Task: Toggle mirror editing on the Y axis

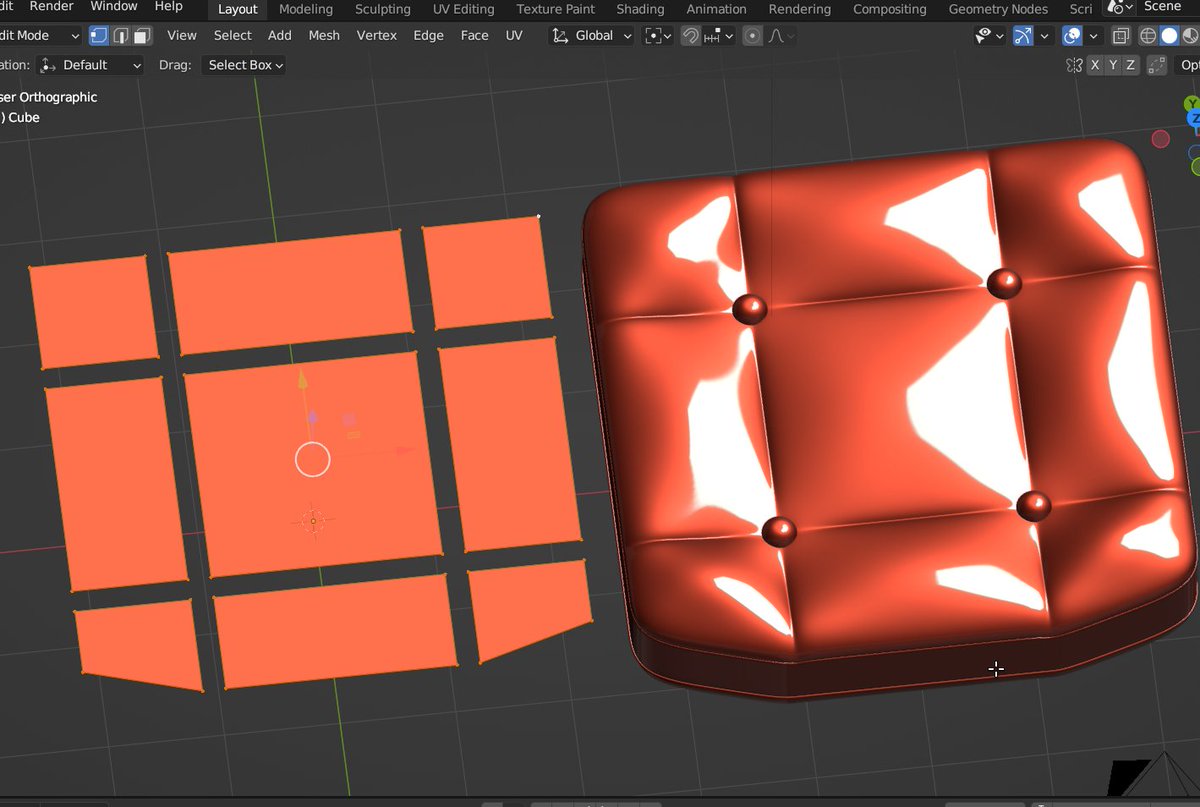Action: tap(1112, 64)
